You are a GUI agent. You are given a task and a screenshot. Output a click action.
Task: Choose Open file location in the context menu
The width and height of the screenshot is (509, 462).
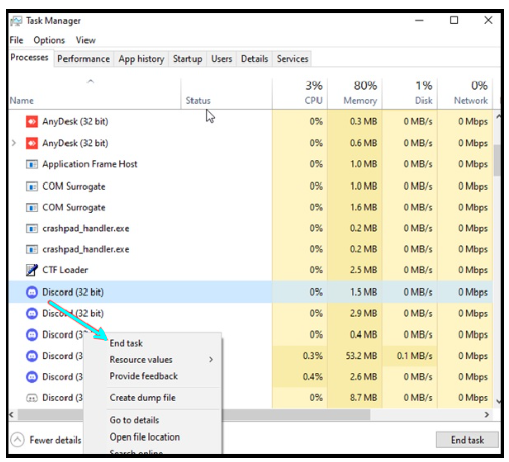pyautogui.click(x=145, y=437)
